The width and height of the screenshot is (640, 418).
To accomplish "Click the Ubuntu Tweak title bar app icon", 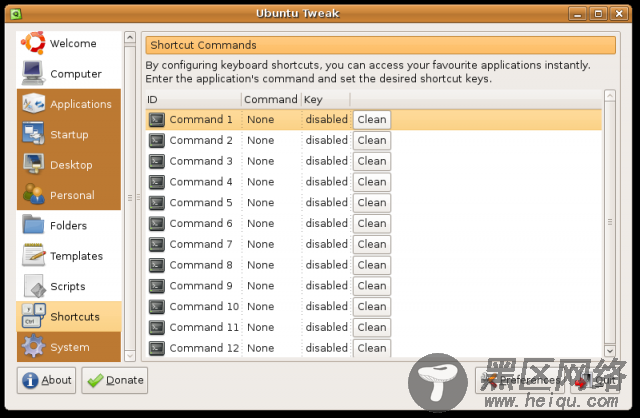I will tap(16, 14).
